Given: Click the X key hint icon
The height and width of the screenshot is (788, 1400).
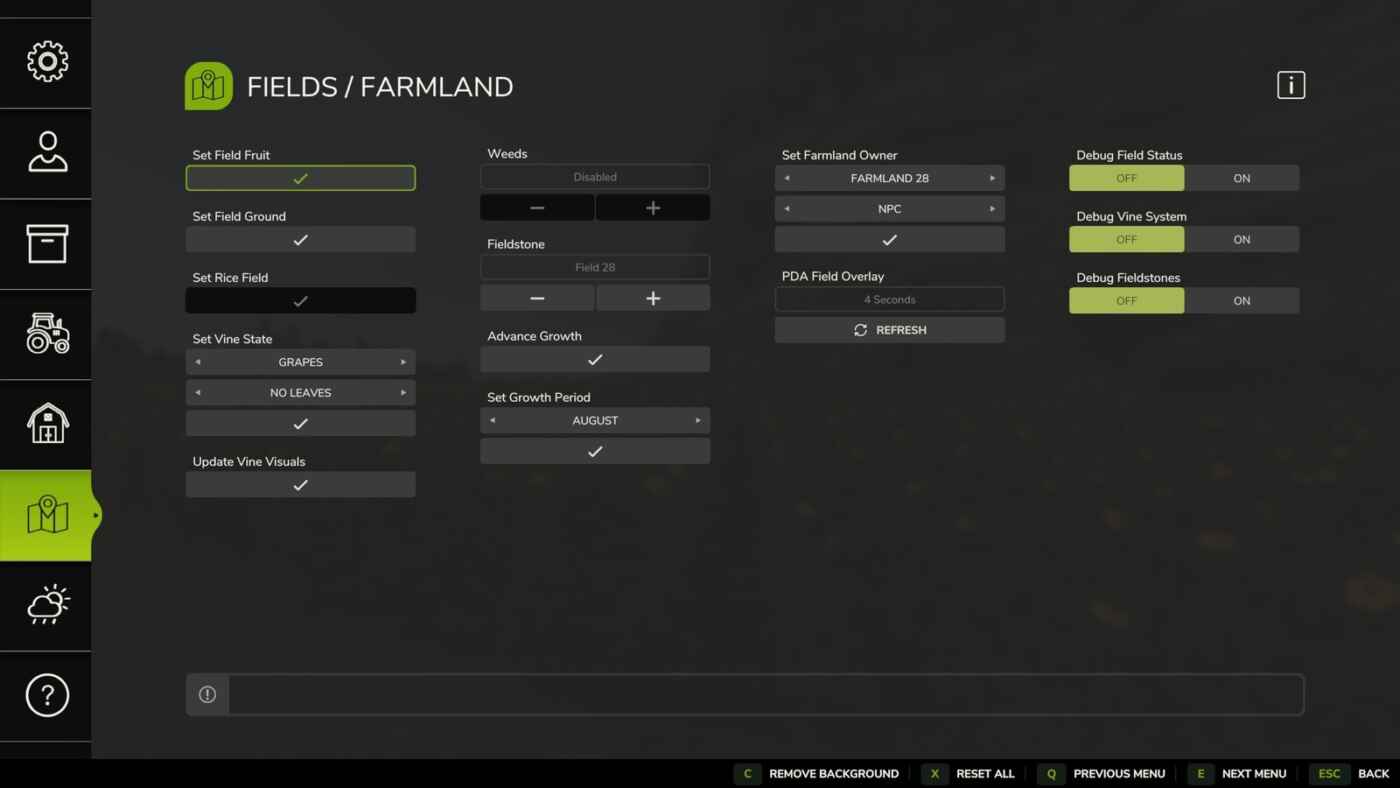Looking at the screenshot, I should coord(935,774).
